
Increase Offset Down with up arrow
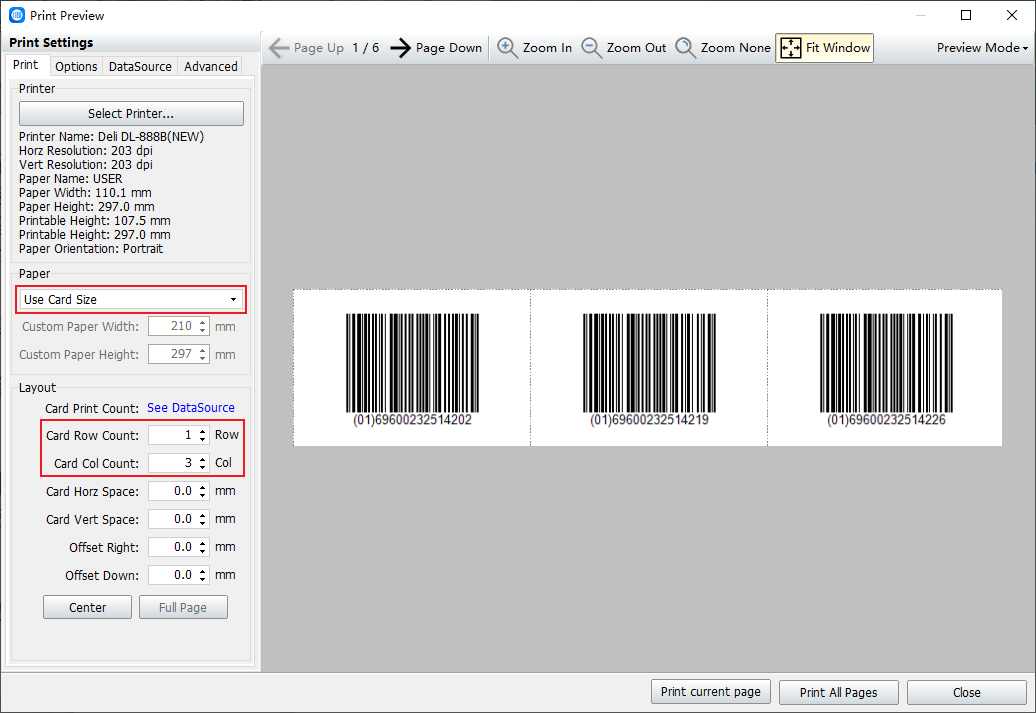pos(203,571)
